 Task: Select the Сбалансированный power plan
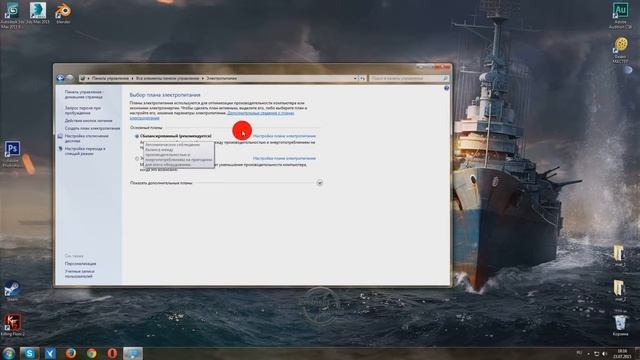(137, 136)
